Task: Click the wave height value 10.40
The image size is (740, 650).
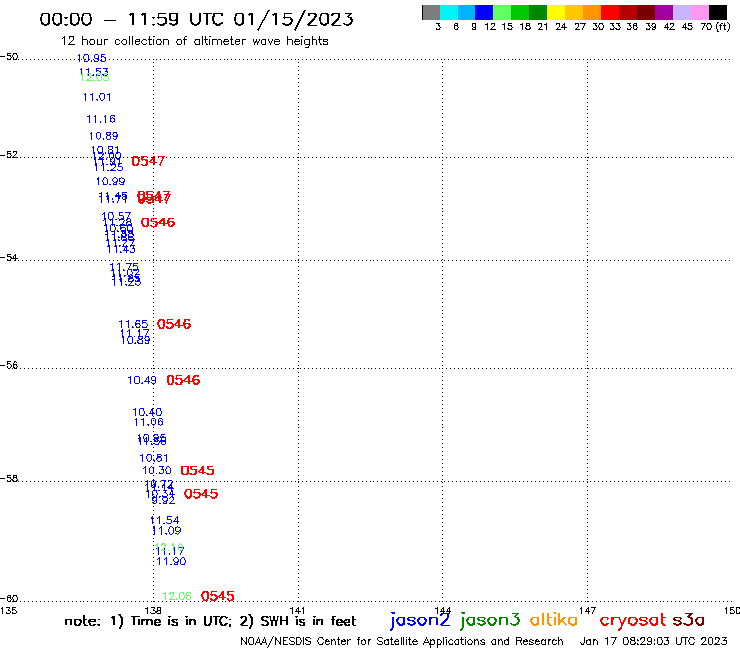Action: pyautogui.click(x=147, y=412)
